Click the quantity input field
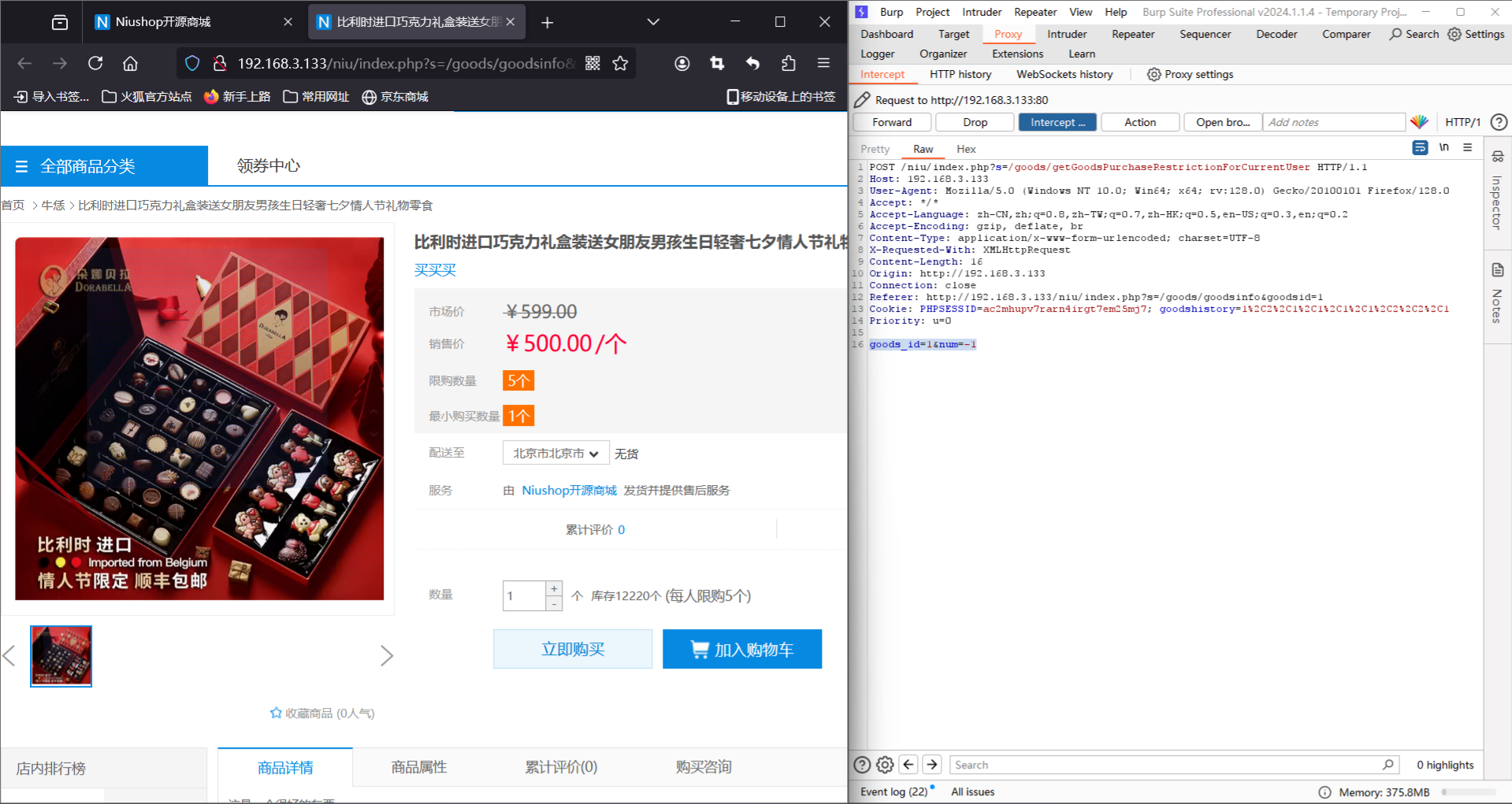The image size is (1512, 804). (524, 596)
